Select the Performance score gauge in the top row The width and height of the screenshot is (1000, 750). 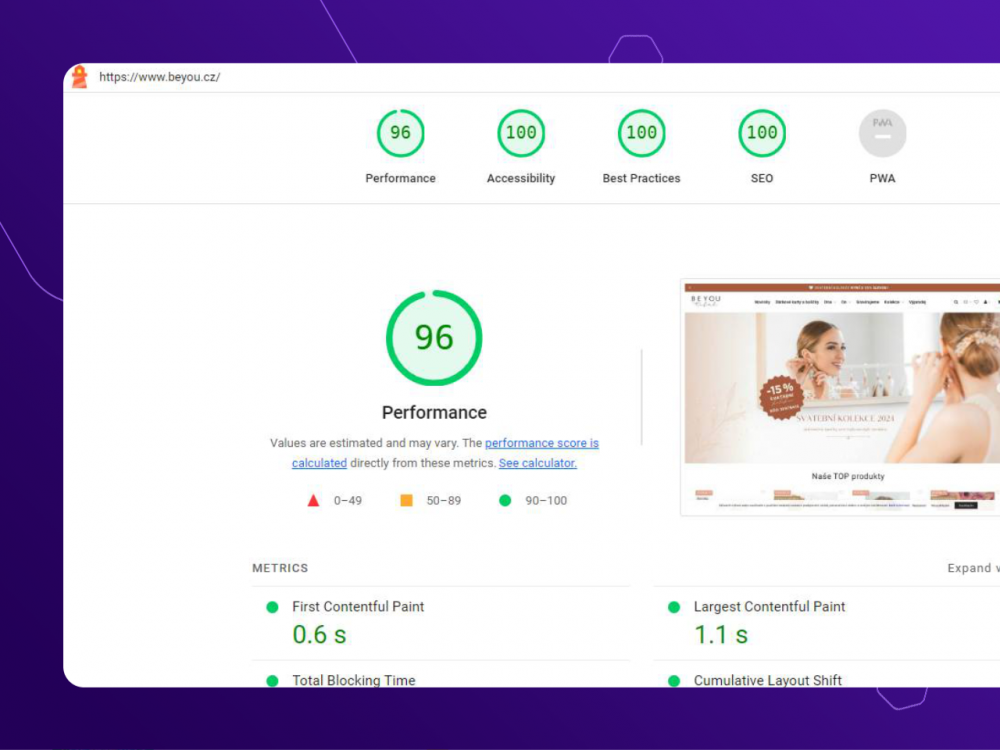(400, 133)
